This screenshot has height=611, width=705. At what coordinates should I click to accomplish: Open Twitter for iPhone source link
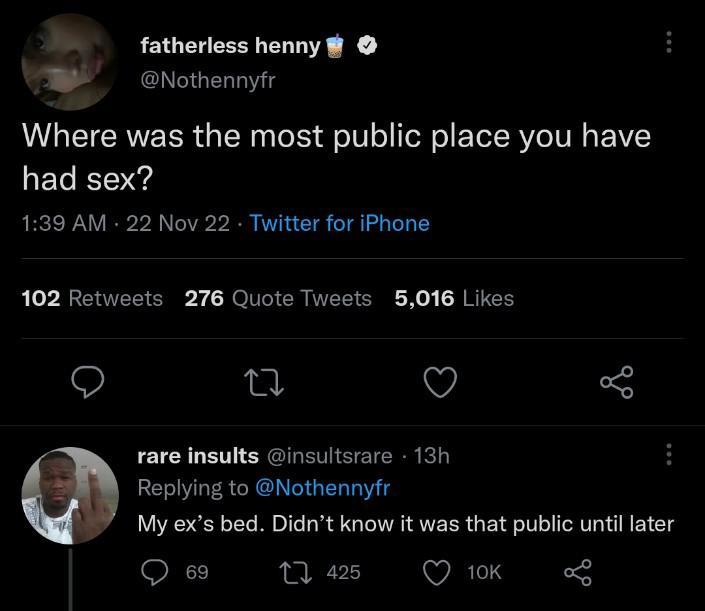pos(339,223)
